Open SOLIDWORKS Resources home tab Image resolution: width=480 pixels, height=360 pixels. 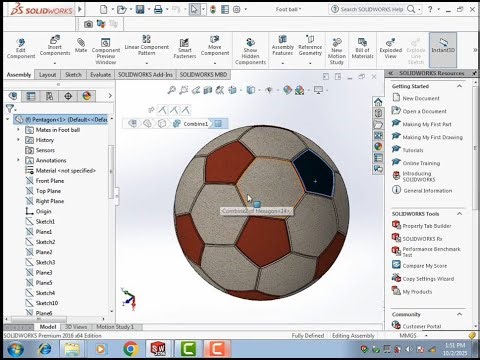378,102
